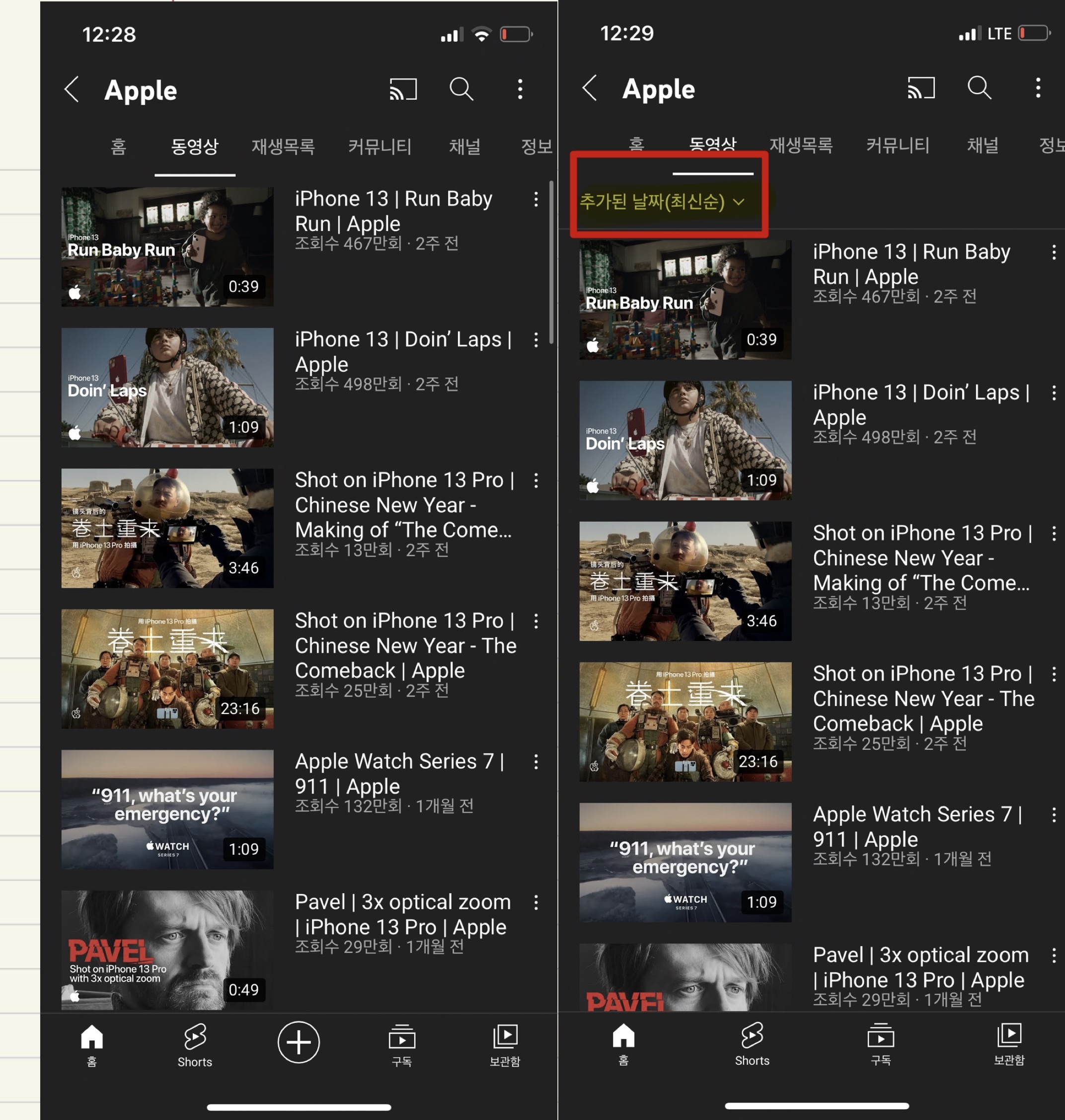Open 'Chinese New Year - The Comeback' title, left
Viewport: 1065px width, 1120px height.
(x=405, y=646)
